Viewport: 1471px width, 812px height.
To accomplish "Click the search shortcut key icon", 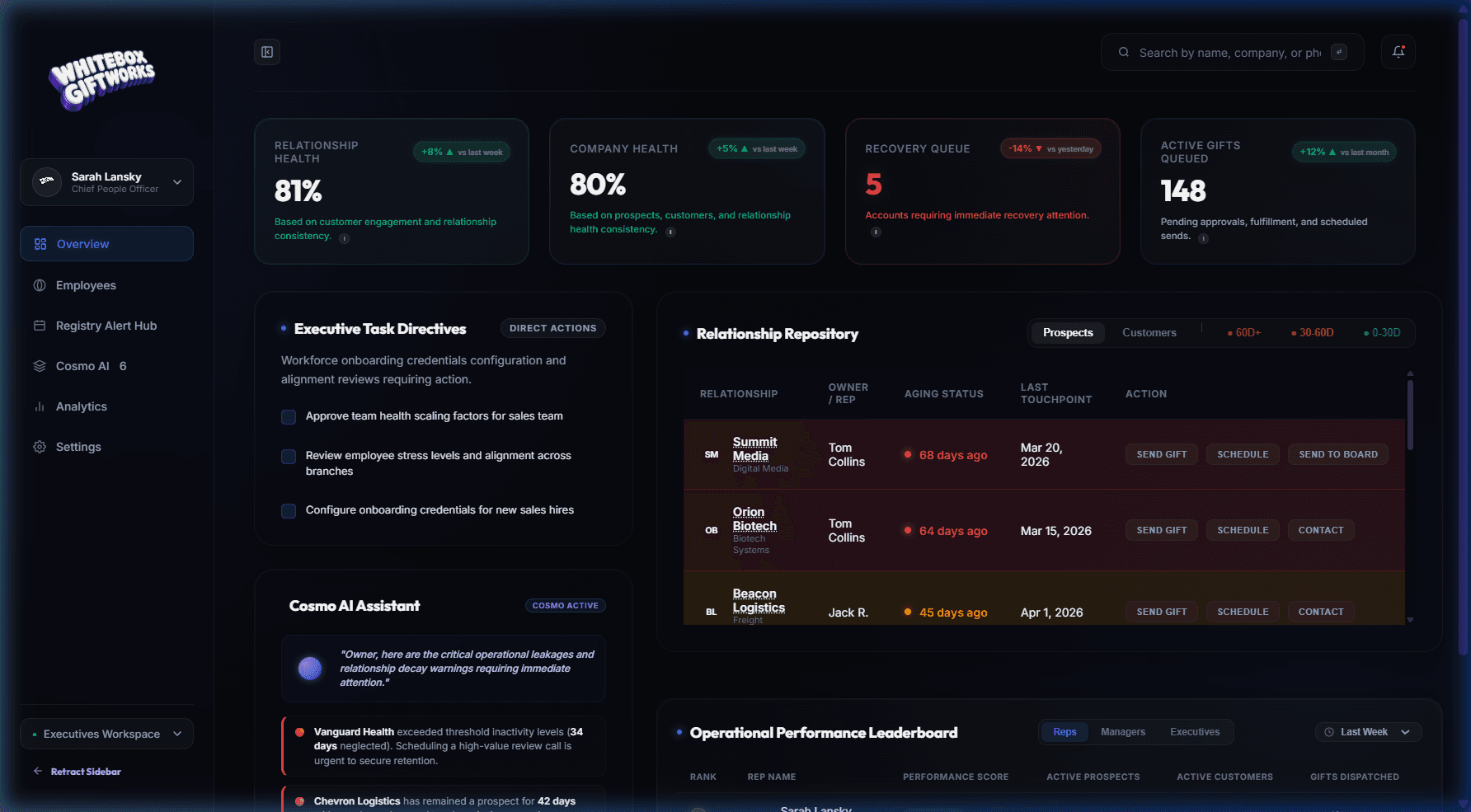I will pyautogui.click(x=1339, y=52).
